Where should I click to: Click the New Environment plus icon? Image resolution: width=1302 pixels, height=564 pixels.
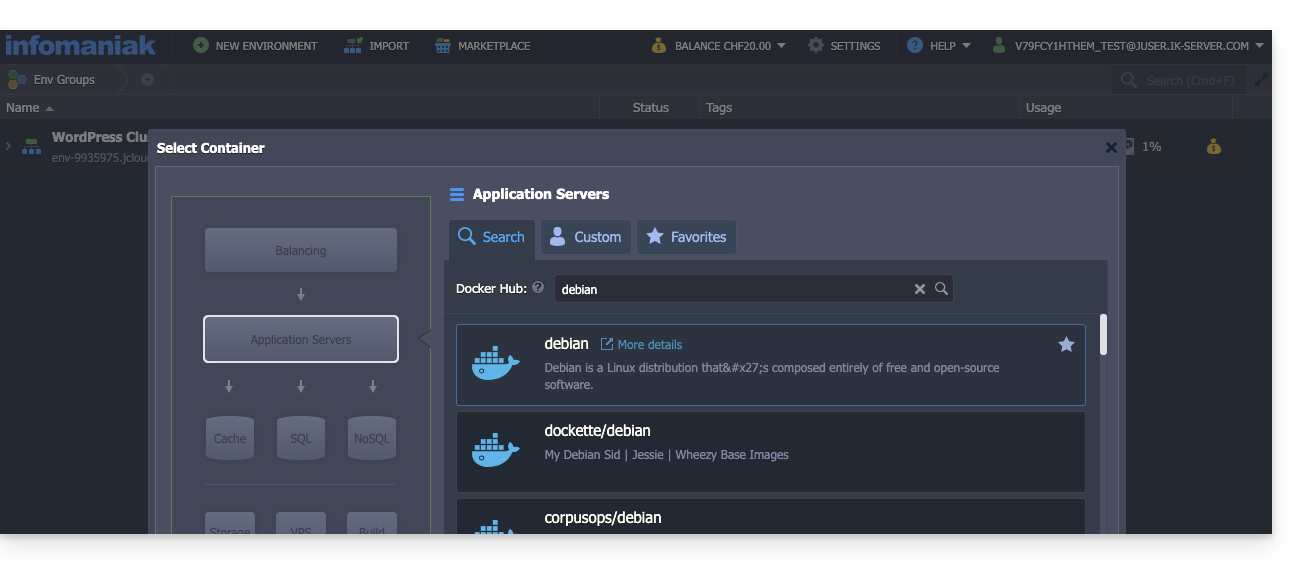[x=201, y=46]
